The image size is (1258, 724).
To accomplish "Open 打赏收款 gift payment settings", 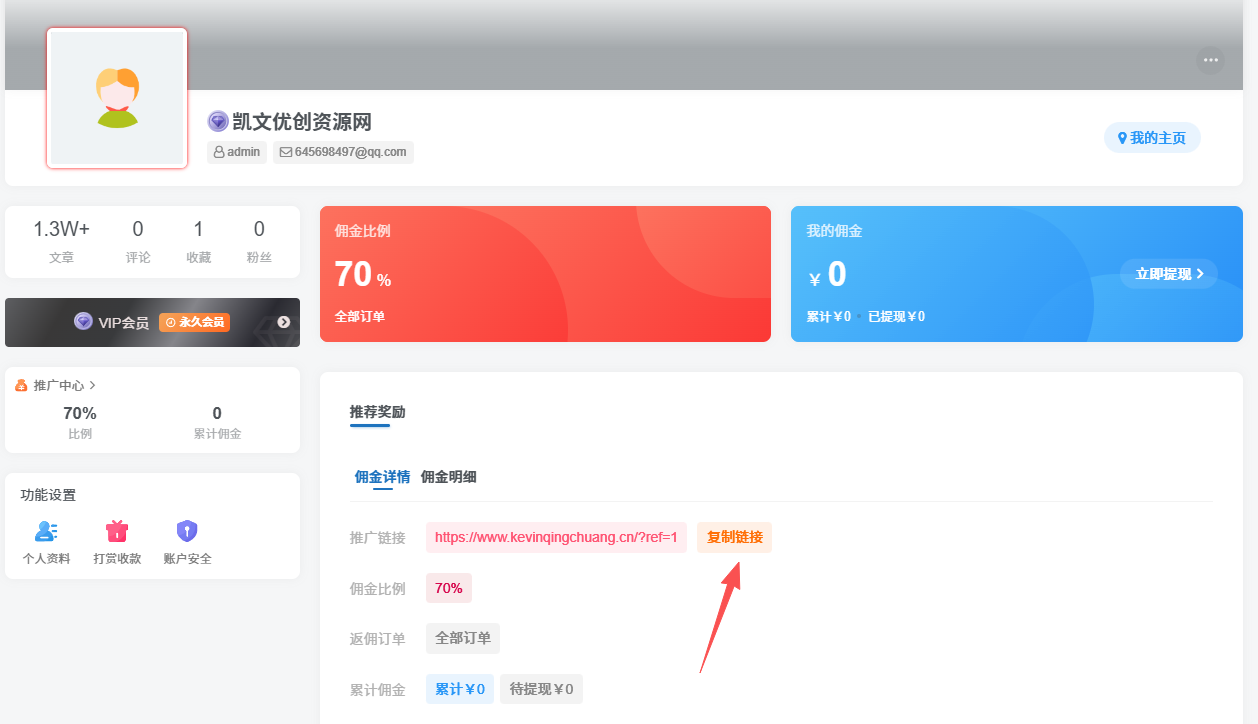I will click(116, 532).
